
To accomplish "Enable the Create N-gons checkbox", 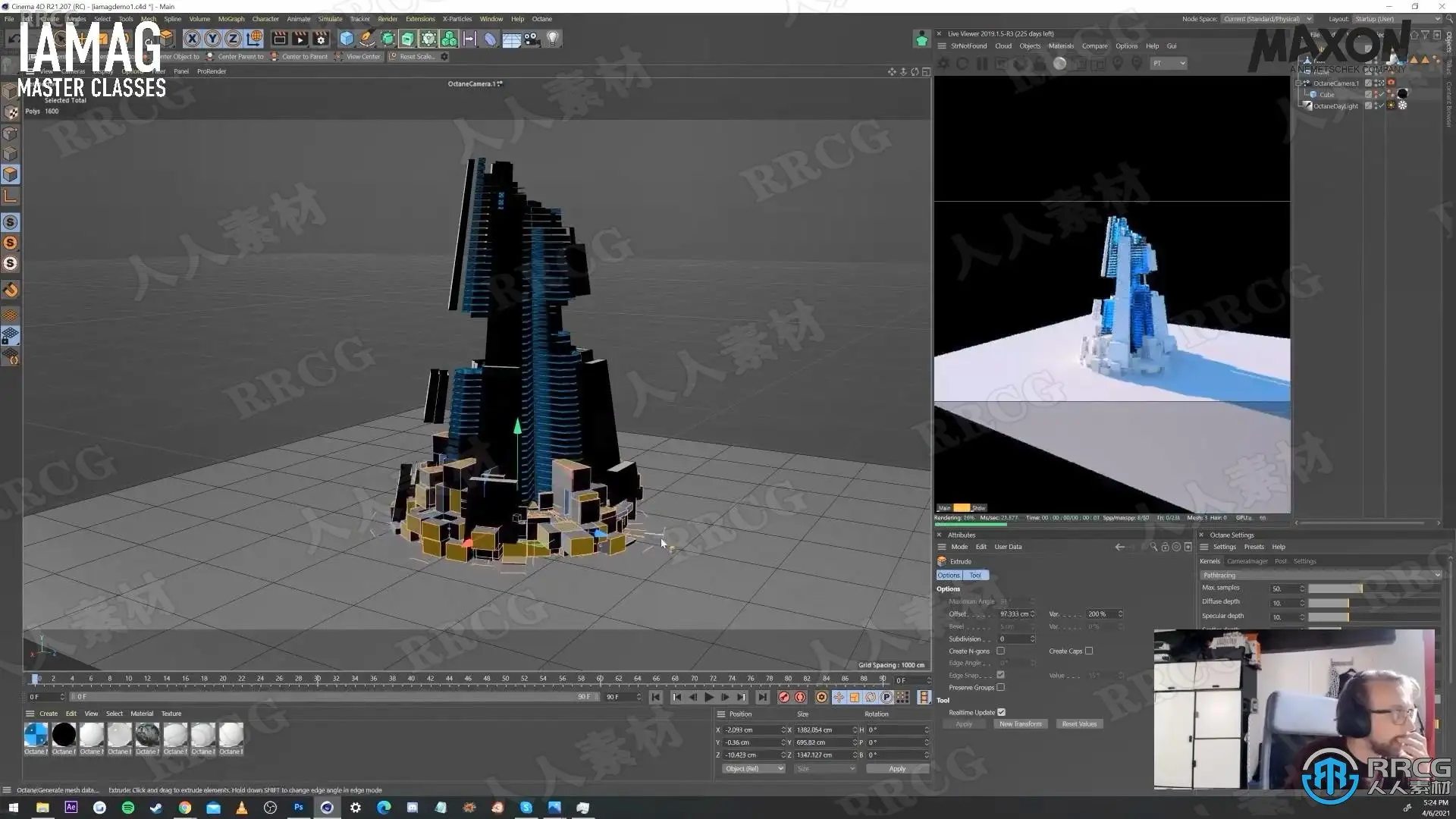I will tap(1000, 651).
